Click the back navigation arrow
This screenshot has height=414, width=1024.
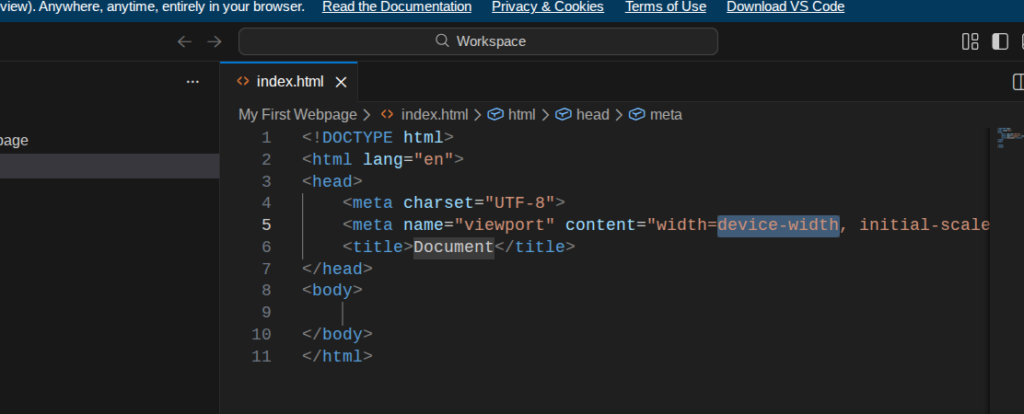coord(184,41)
